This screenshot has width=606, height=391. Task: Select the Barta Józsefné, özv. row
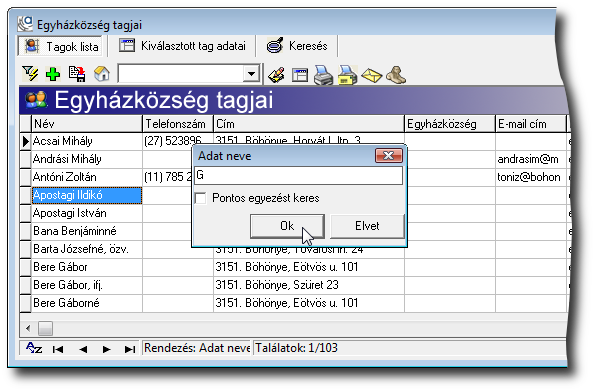(x=87, y=249)
